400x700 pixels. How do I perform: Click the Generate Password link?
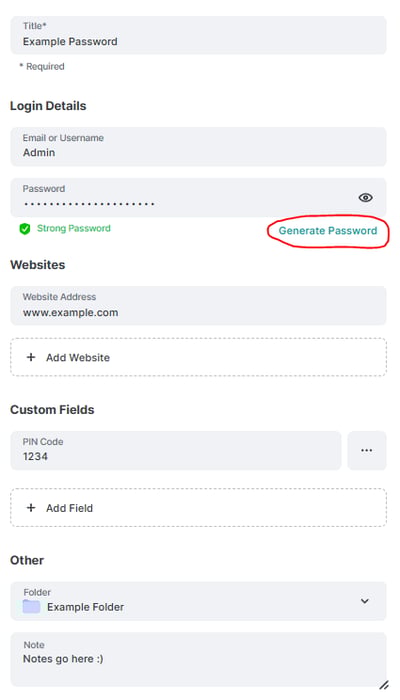[328, 231]
